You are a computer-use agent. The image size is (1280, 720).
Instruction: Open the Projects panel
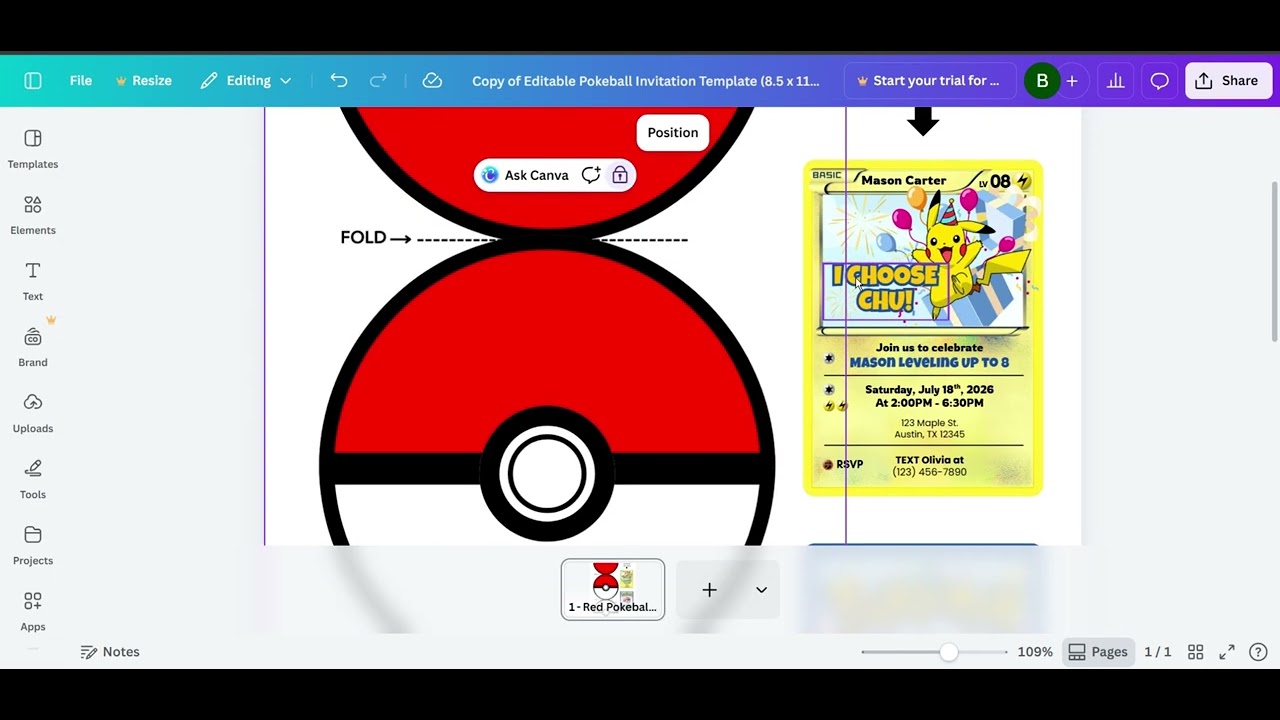pyautogui.click(x=33, y=545)
